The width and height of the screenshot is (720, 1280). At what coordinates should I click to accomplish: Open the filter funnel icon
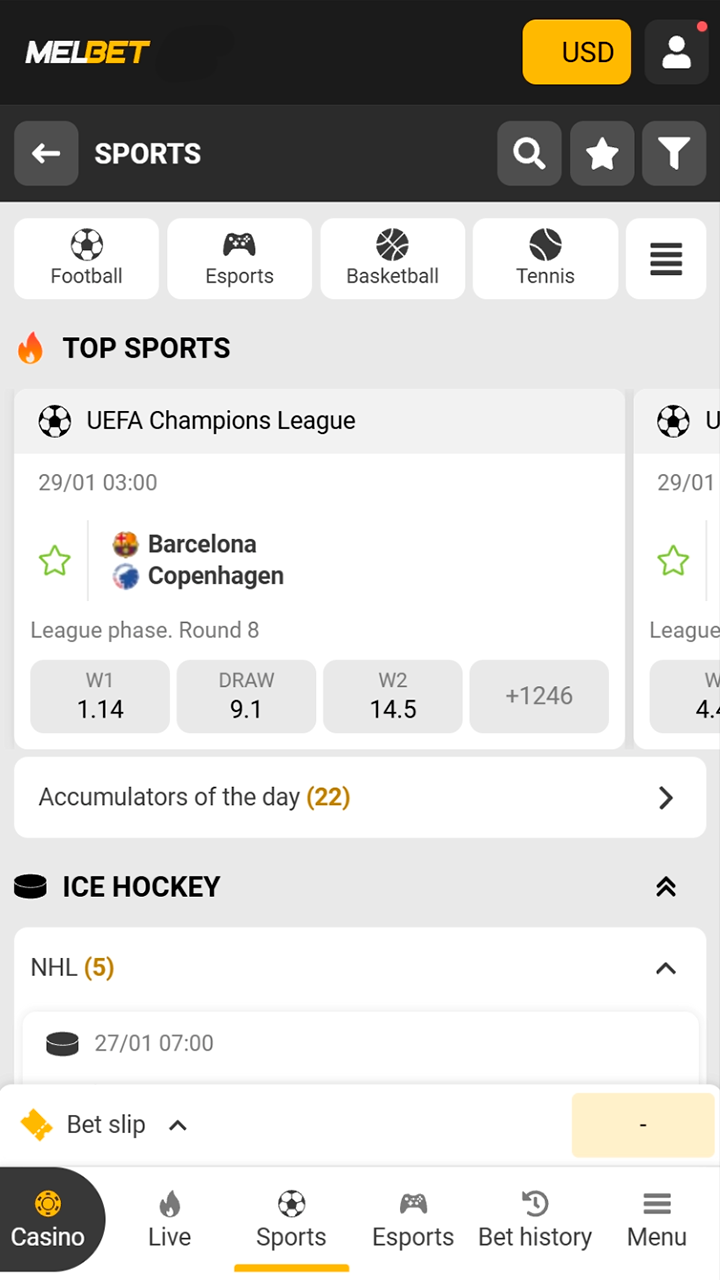(674, 154)
